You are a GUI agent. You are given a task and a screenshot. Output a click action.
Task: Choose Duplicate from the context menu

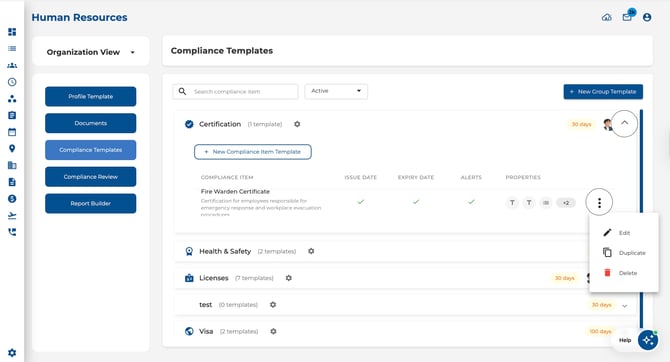(x=623, y=253)
